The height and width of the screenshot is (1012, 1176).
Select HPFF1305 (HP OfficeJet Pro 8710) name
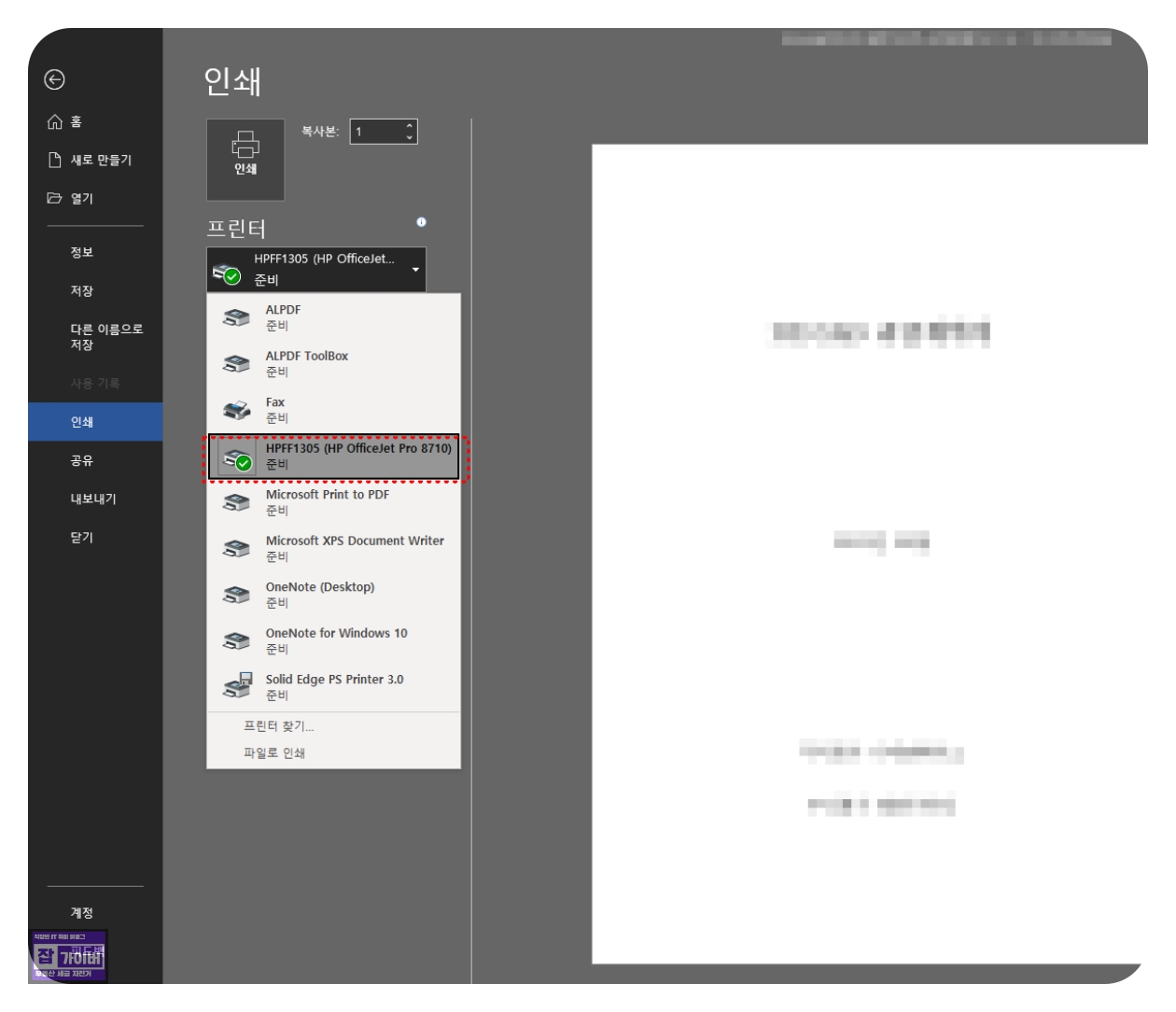tap(358, 448)
